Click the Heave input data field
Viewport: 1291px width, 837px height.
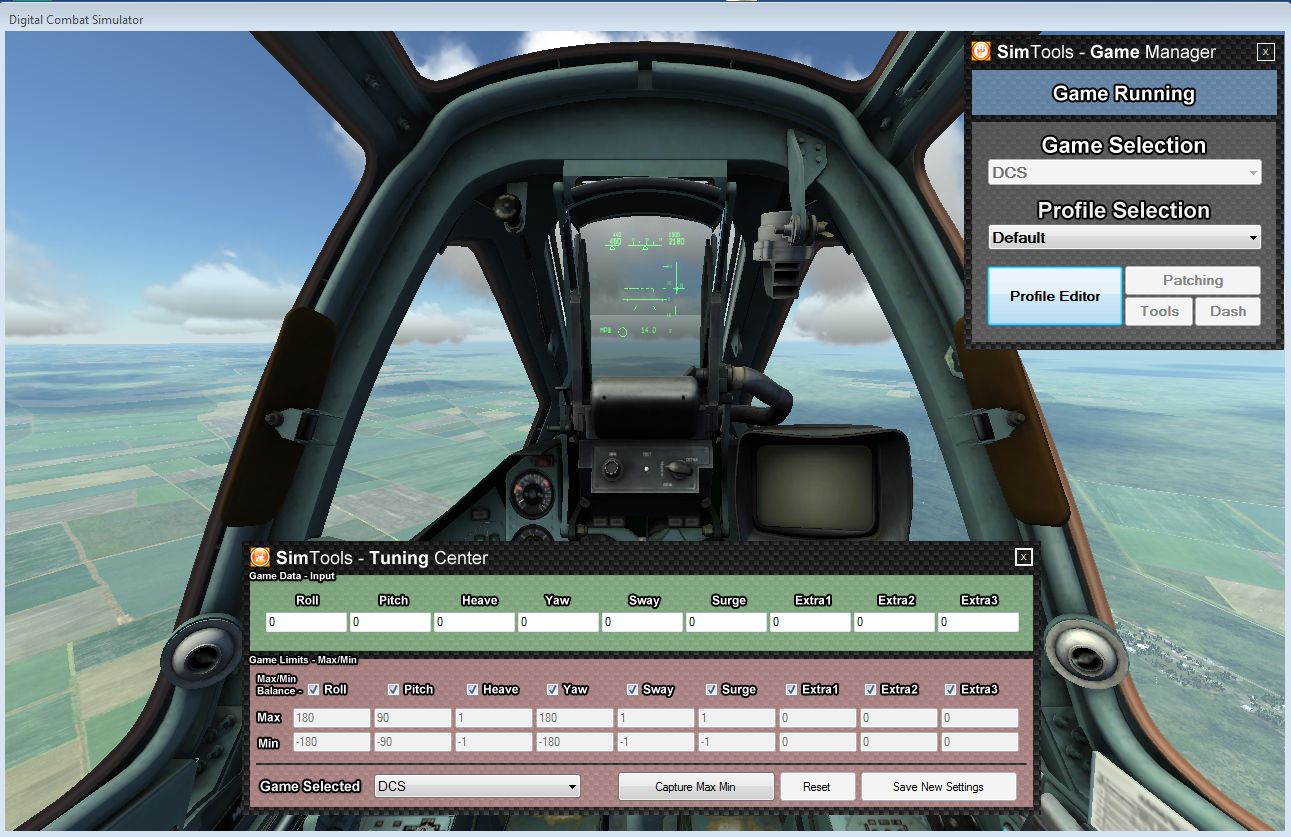pyautogui.click(x=474, y=622)
